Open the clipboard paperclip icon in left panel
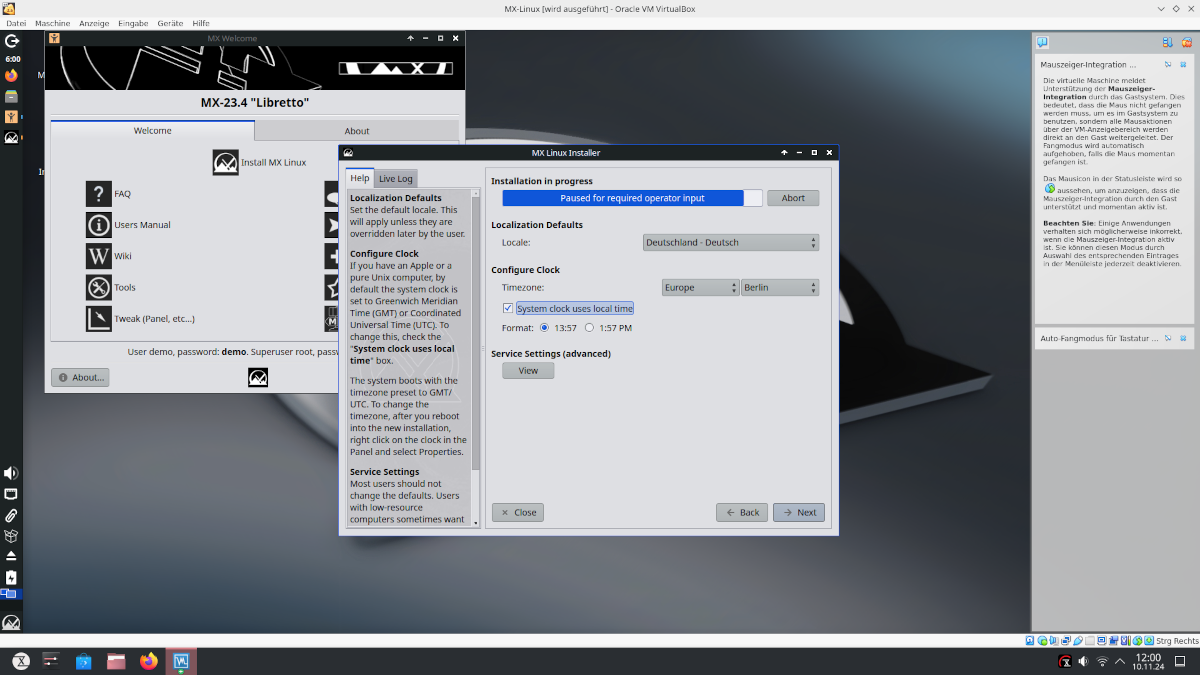The height and width of the screenshot is (675, 1200). [x=11, y=515]
